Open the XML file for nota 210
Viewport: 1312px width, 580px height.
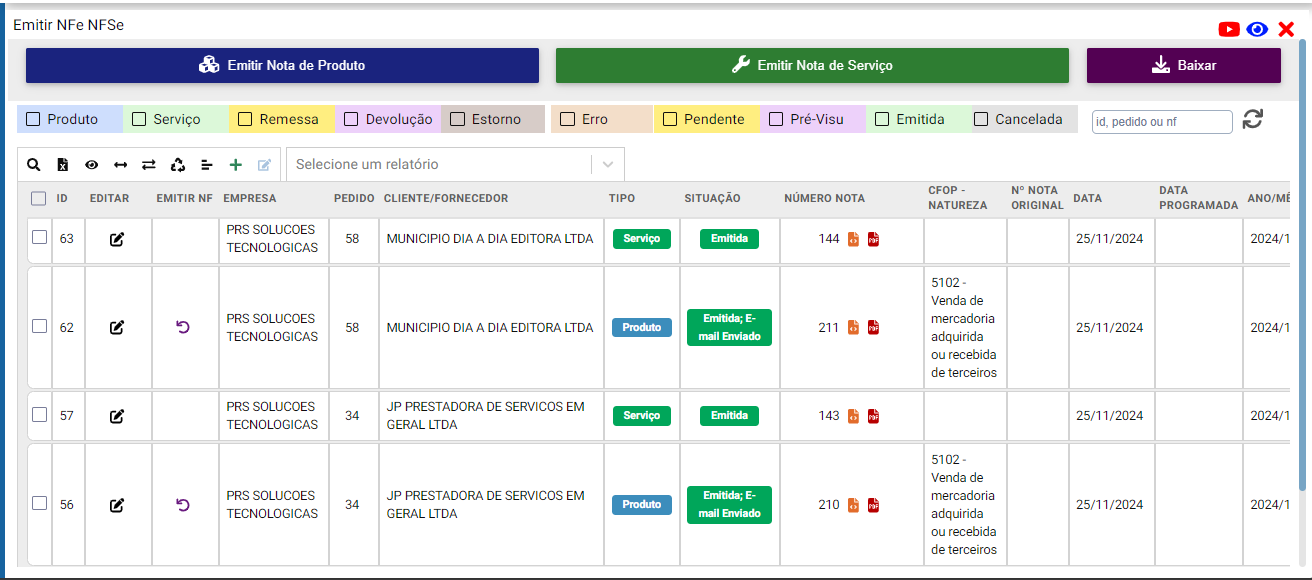(853, 505)
